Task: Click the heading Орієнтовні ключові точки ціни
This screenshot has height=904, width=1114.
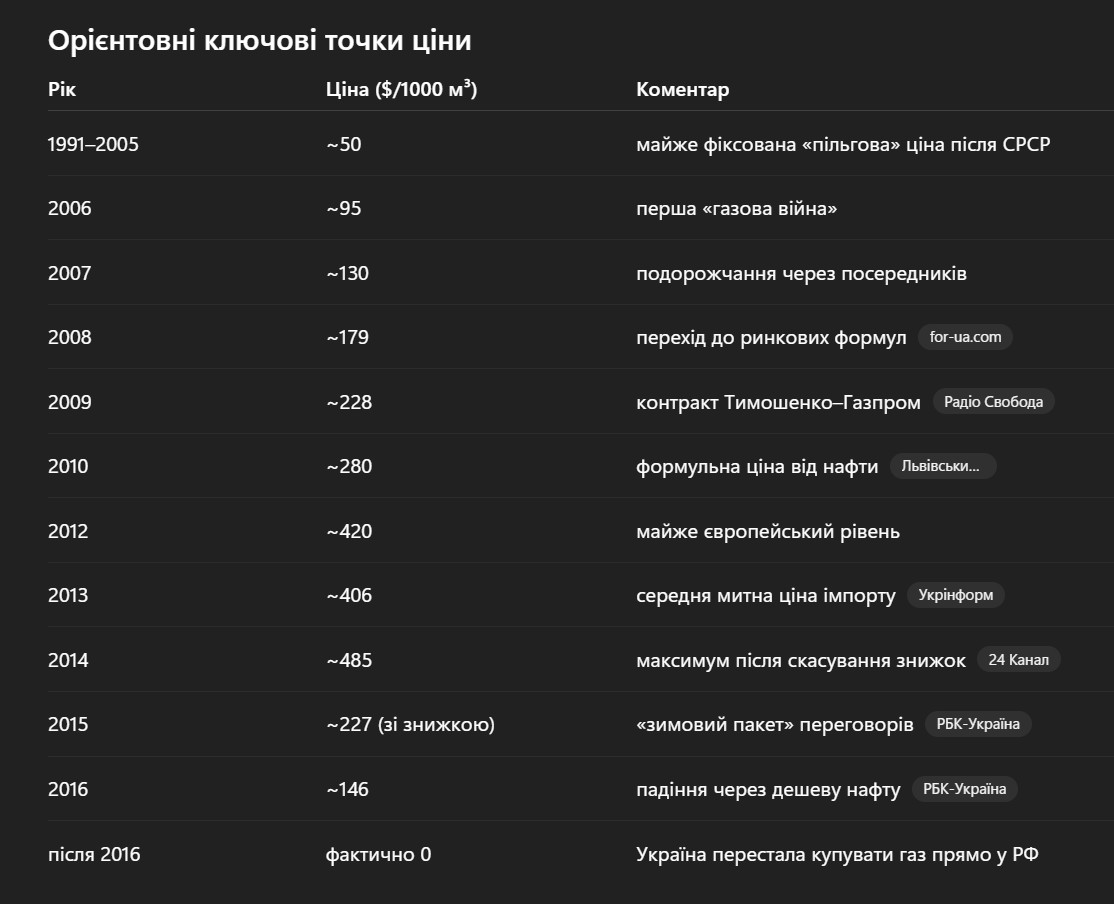Action: 260,41
